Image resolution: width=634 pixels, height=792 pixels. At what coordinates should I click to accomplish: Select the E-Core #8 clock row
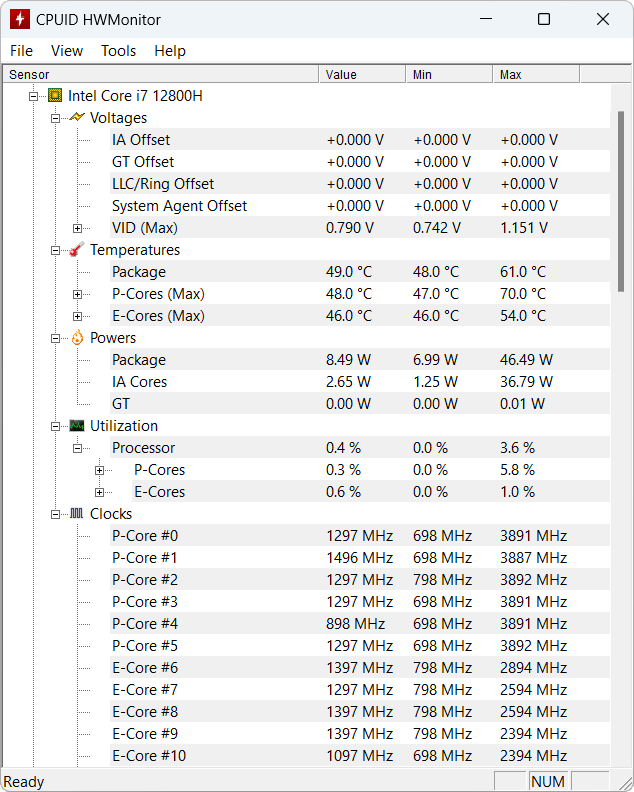point(360,712)
